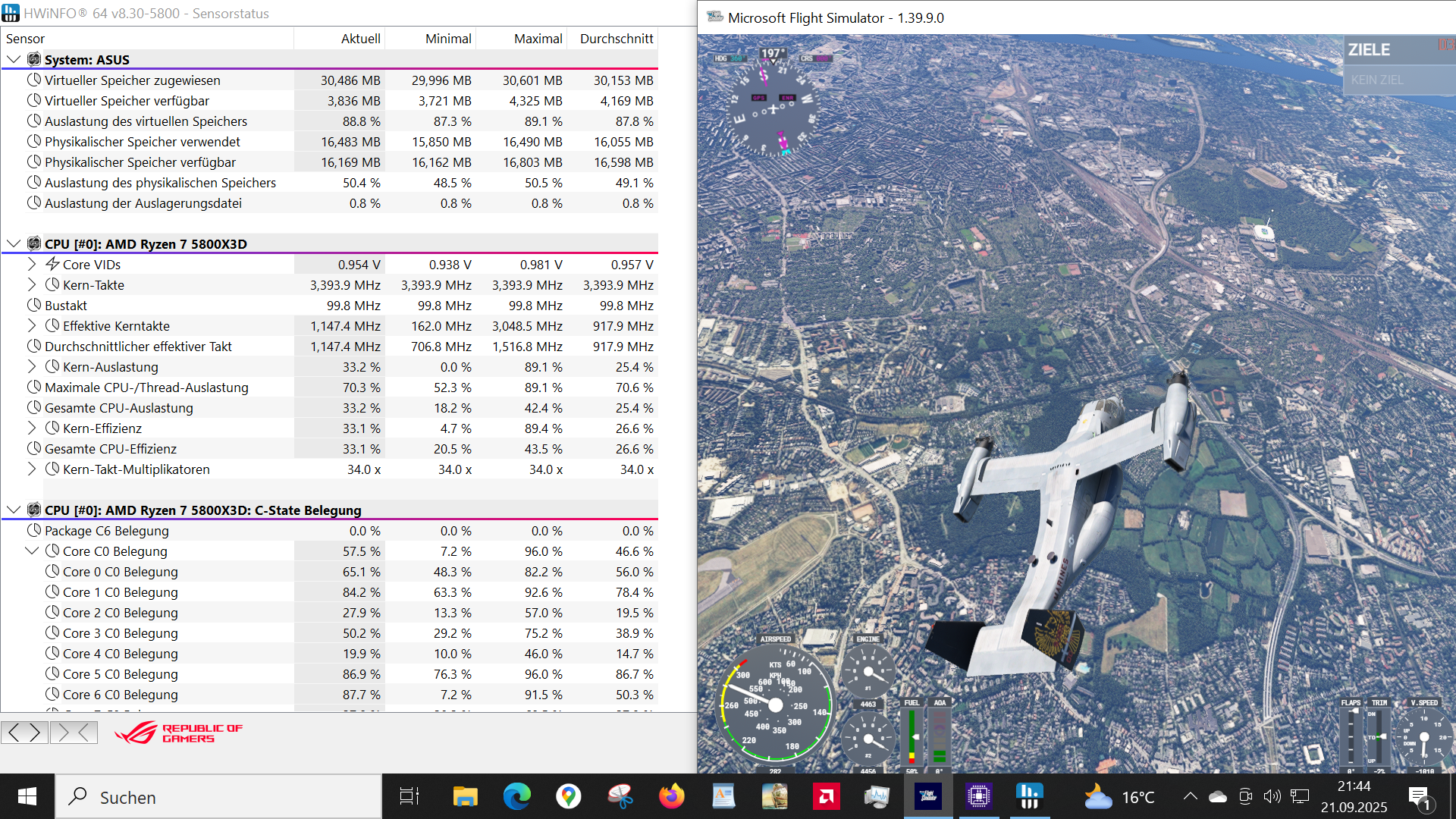Launch Firefox from the taskbar

click(672, 796)
